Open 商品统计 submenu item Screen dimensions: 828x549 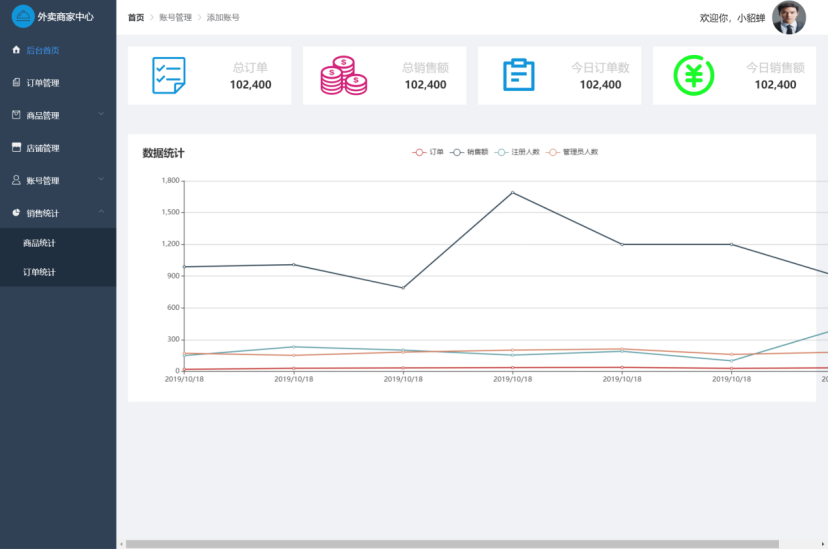coord(40,243)
